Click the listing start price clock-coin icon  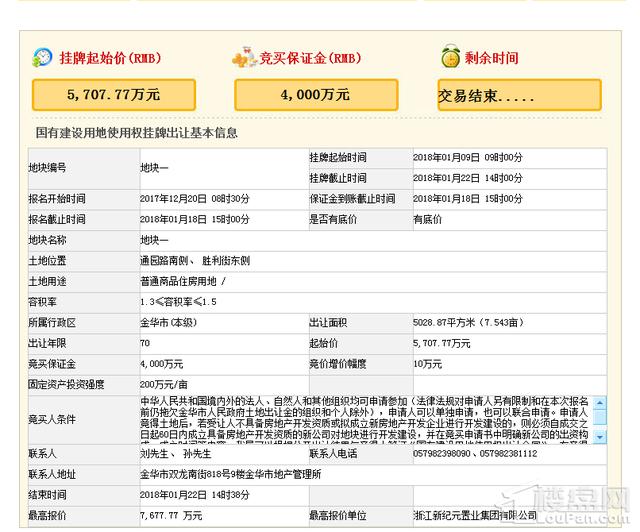(42, 58)
